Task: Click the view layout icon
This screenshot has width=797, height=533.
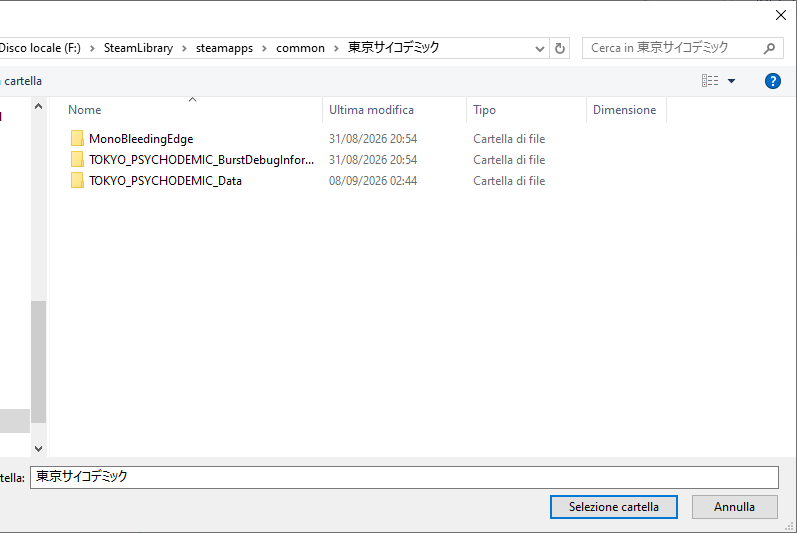Action: tap(710, 81)
